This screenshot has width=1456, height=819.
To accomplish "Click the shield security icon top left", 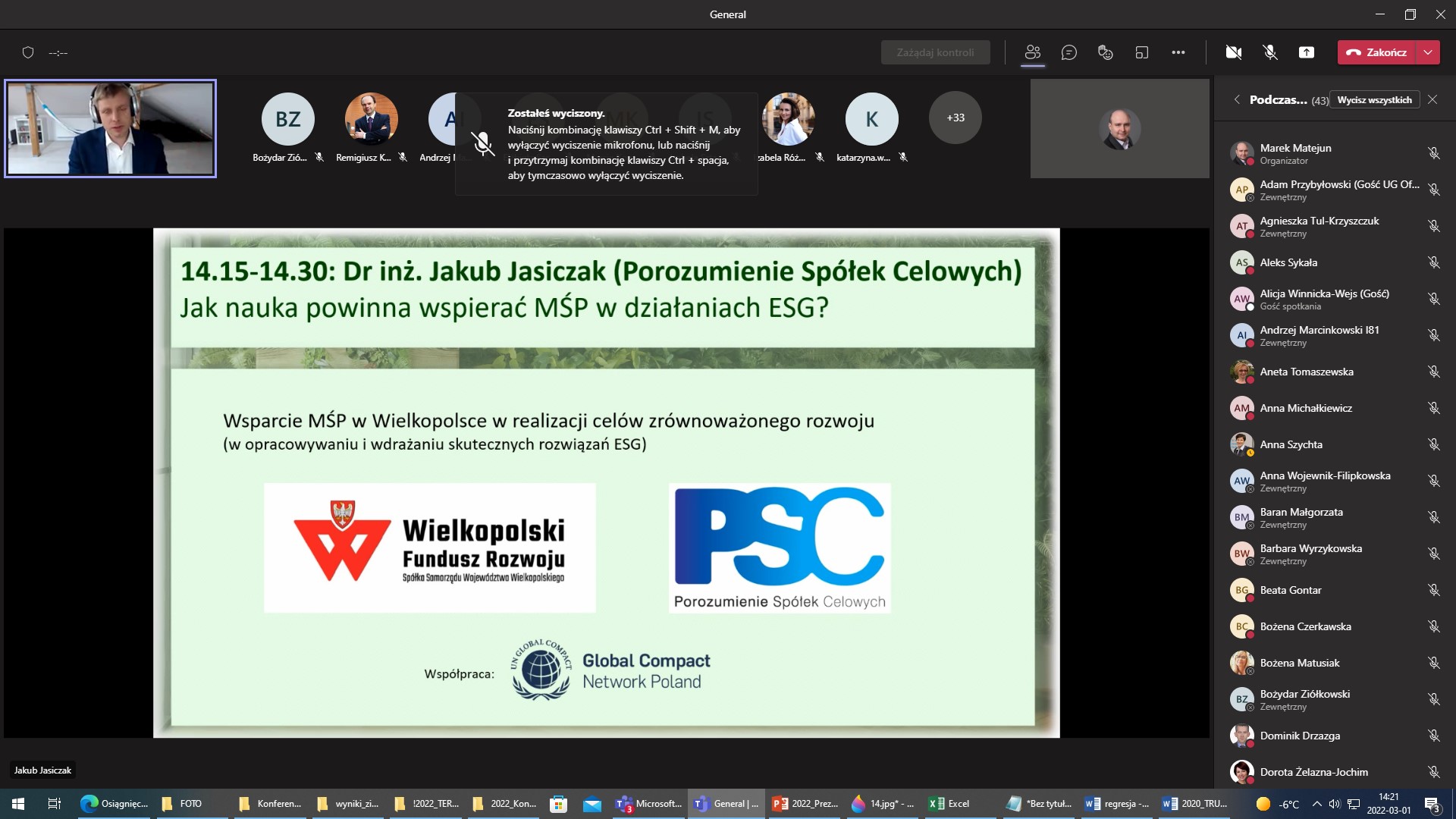I will 28,52.
